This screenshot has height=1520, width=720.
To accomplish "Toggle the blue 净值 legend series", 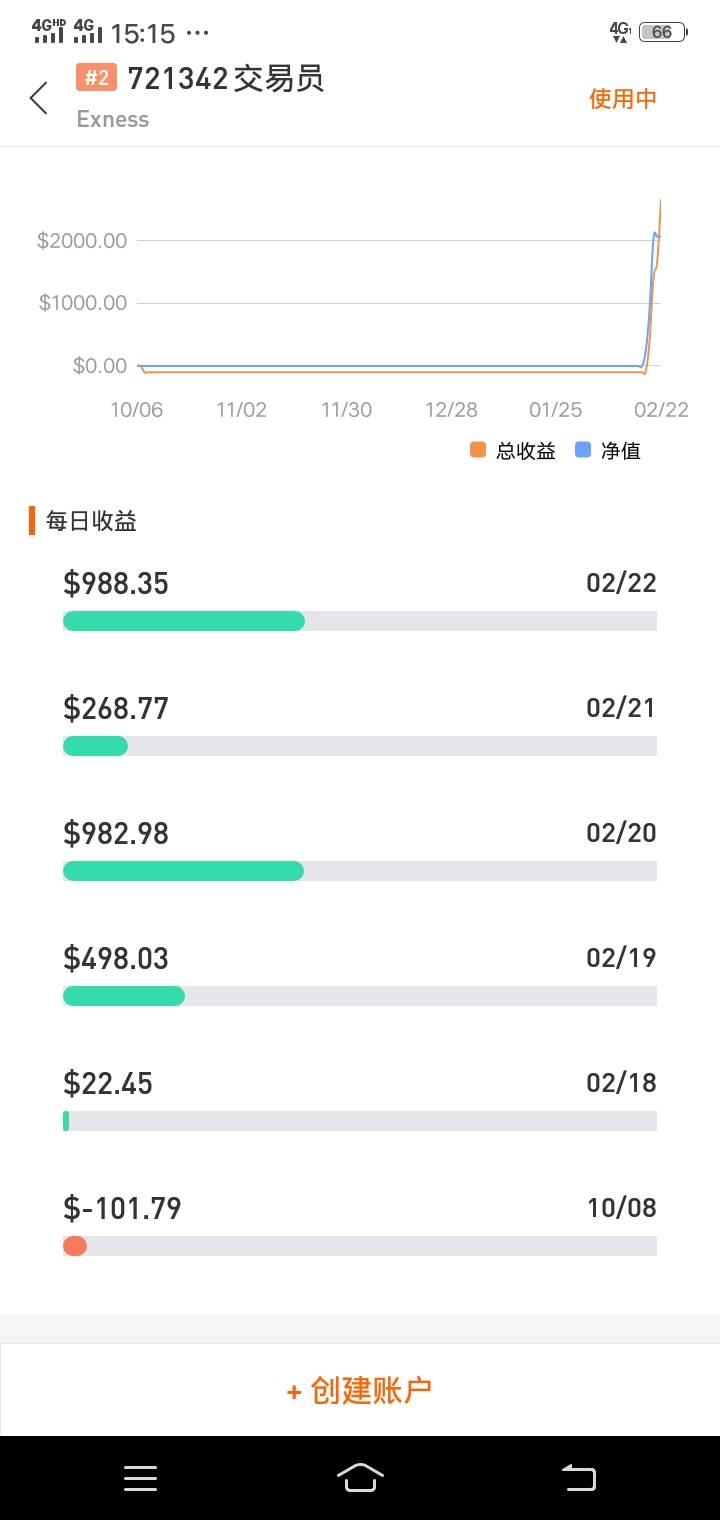I will (x=608, y=451).
